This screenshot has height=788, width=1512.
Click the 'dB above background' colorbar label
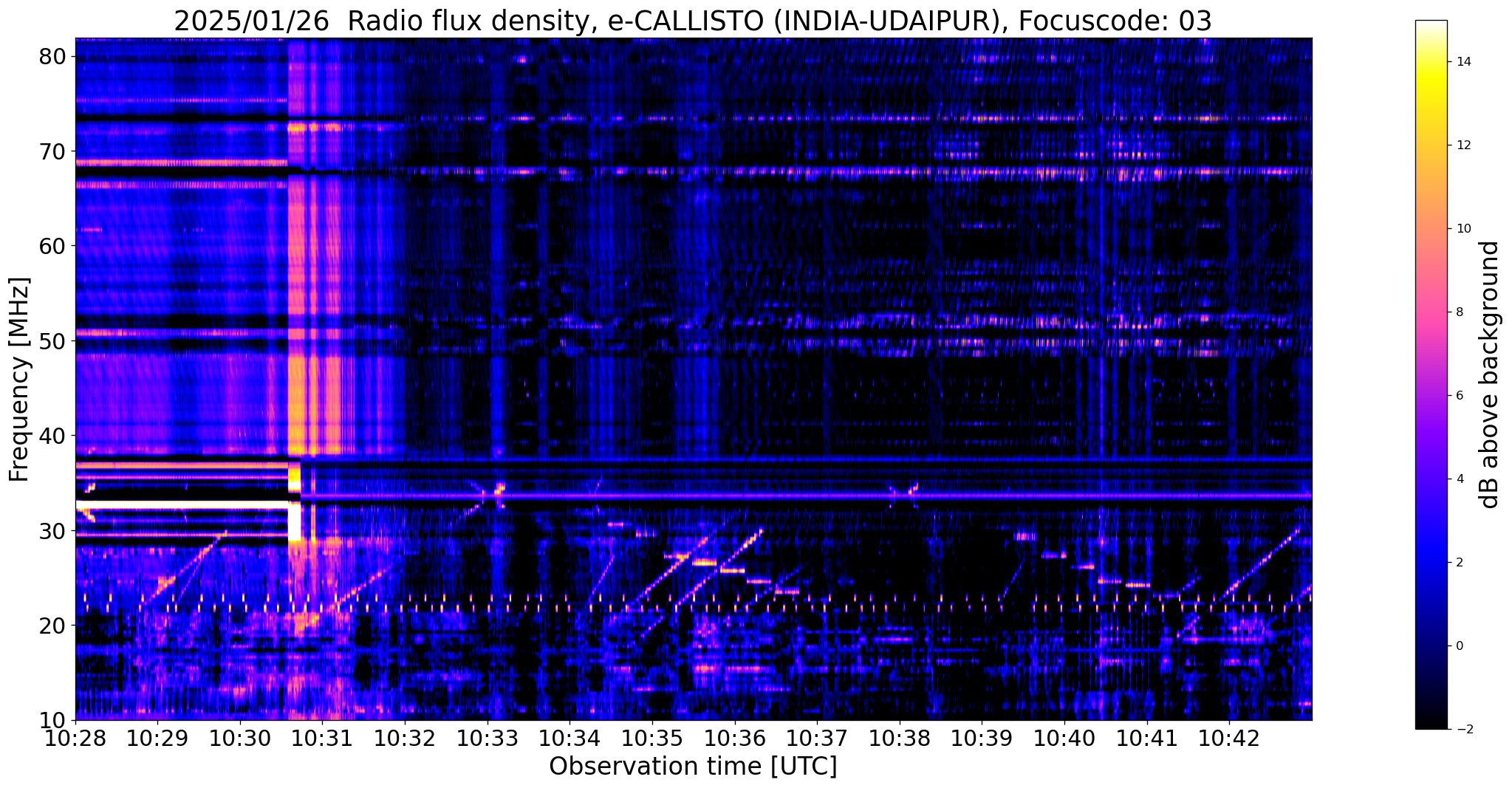[x=1490, y=374]
